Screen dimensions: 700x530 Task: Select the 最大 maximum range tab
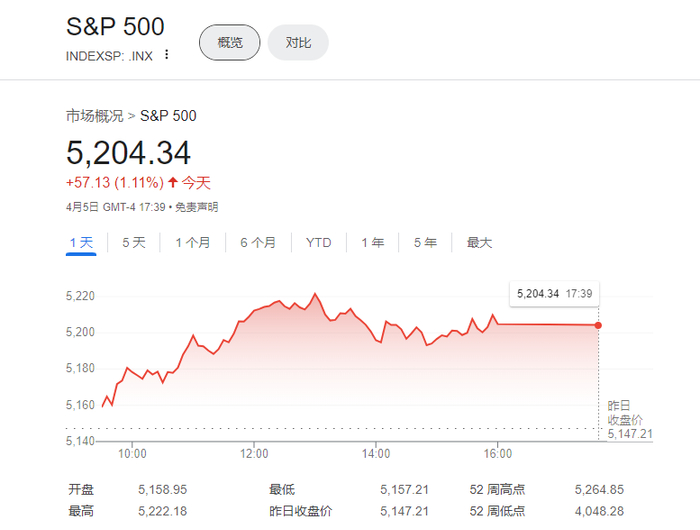pyautogui.click(x=479, y=242)
